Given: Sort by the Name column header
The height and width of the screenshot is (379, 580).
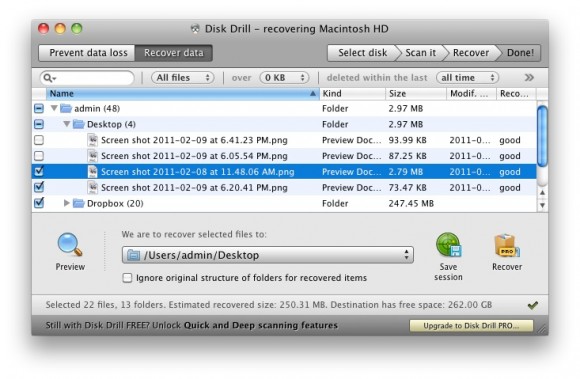Looking at the screenshot, I should pyautogui.click(x=182, y=94).
